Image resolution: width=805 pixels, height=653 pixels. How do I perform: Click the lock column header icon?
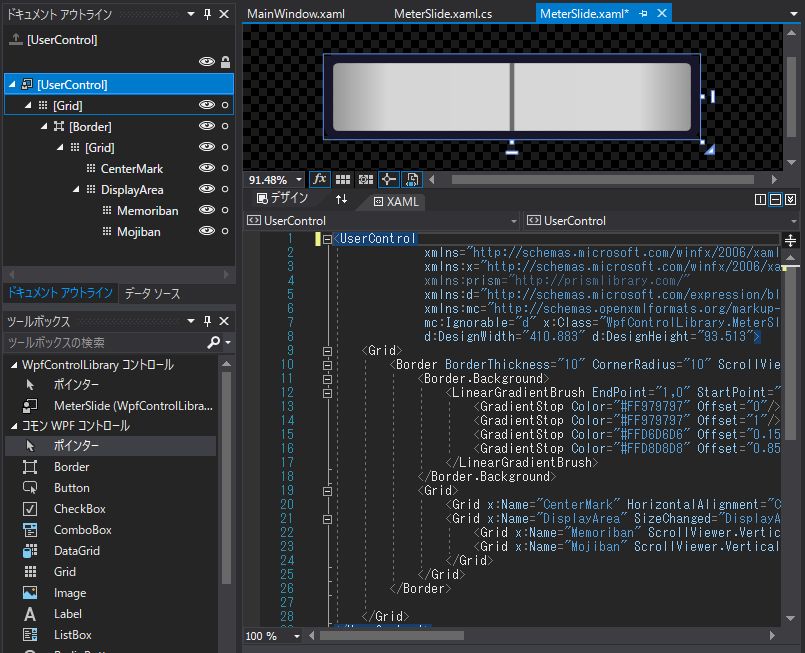(225, 62)
